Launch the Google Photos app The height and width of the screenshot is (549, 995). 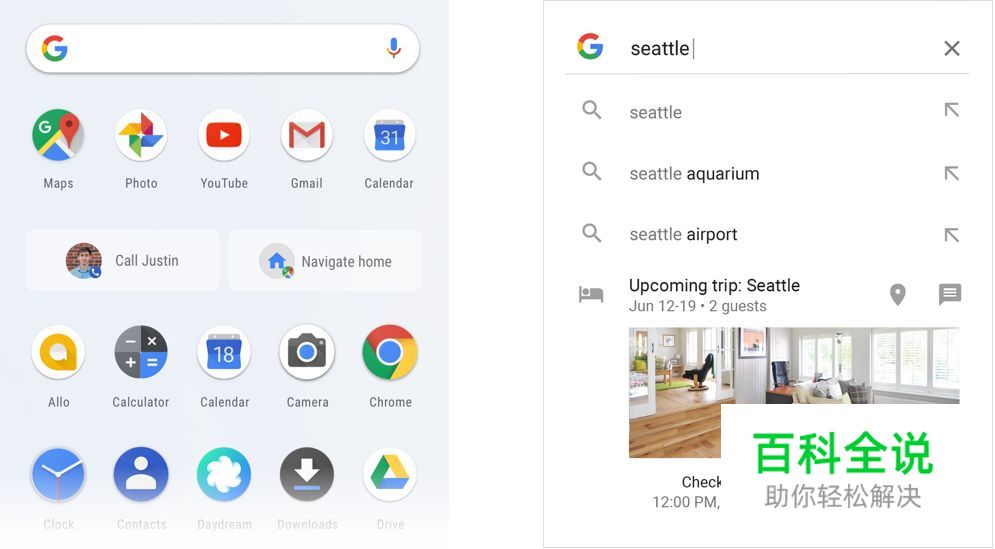coord(141,135)
